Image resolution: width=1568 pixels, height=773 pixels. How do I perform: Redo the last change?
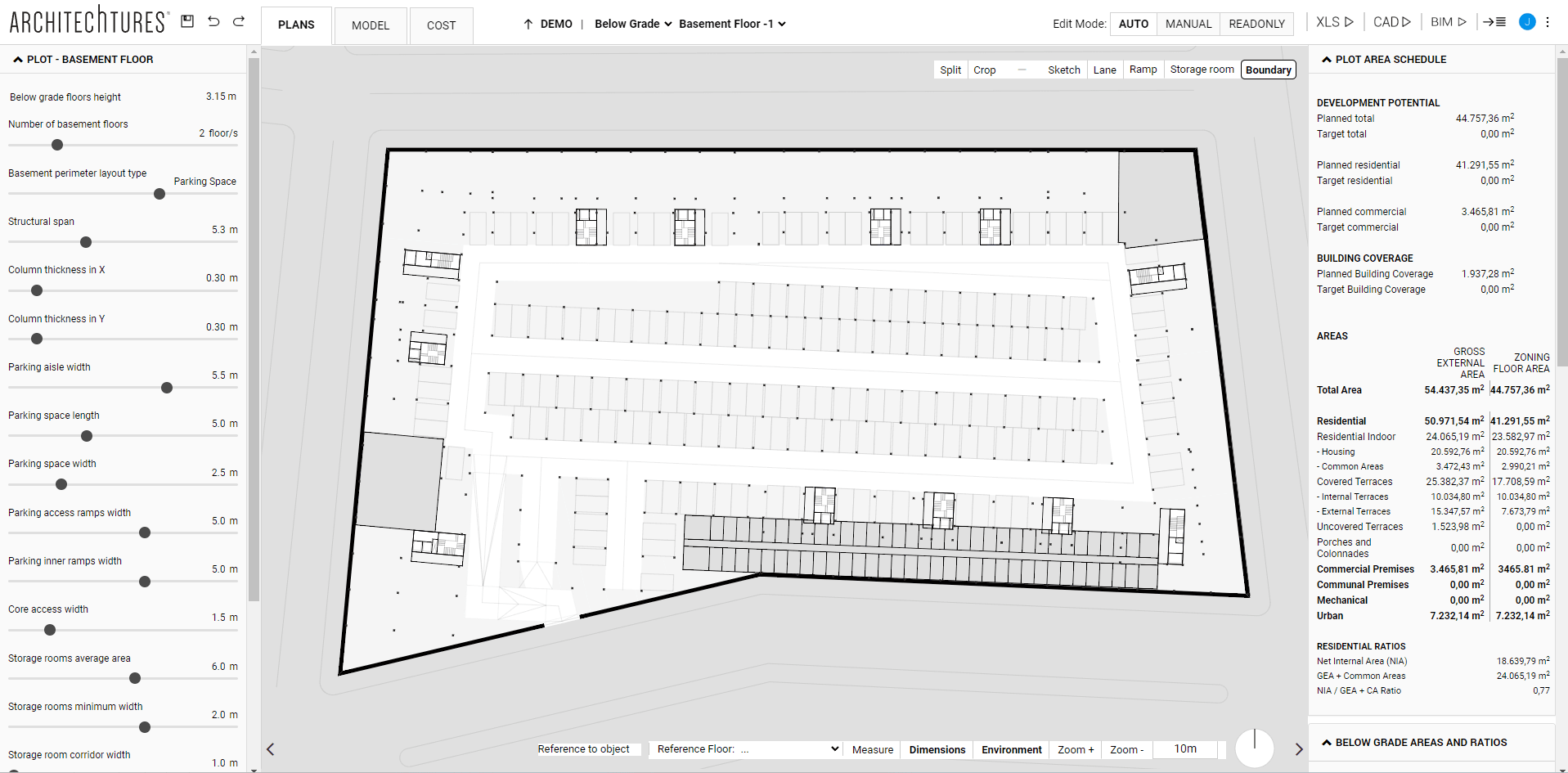click(x=239, y=21)
